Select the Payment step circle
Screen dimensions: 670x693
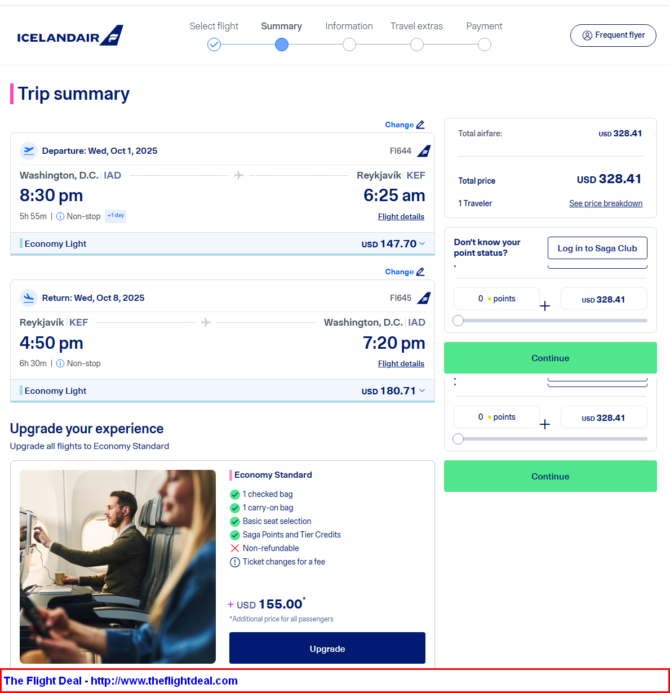(x=484, y=45)
